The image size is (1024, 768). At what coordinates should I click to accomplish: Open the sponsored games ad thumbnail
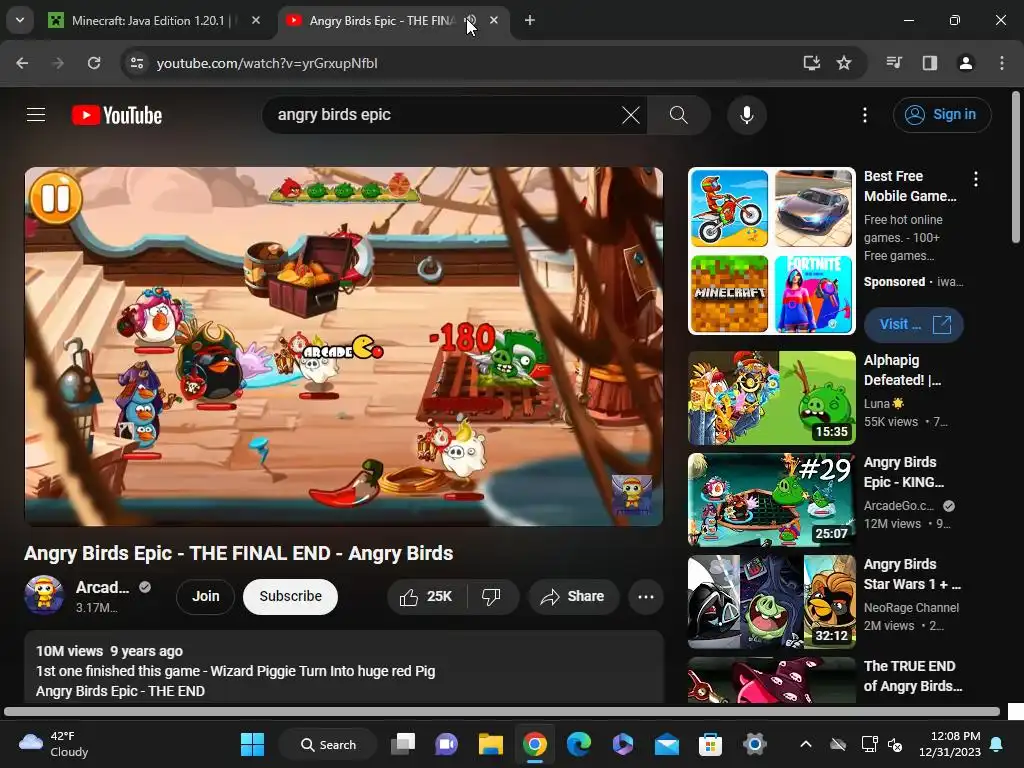[771, 251]
